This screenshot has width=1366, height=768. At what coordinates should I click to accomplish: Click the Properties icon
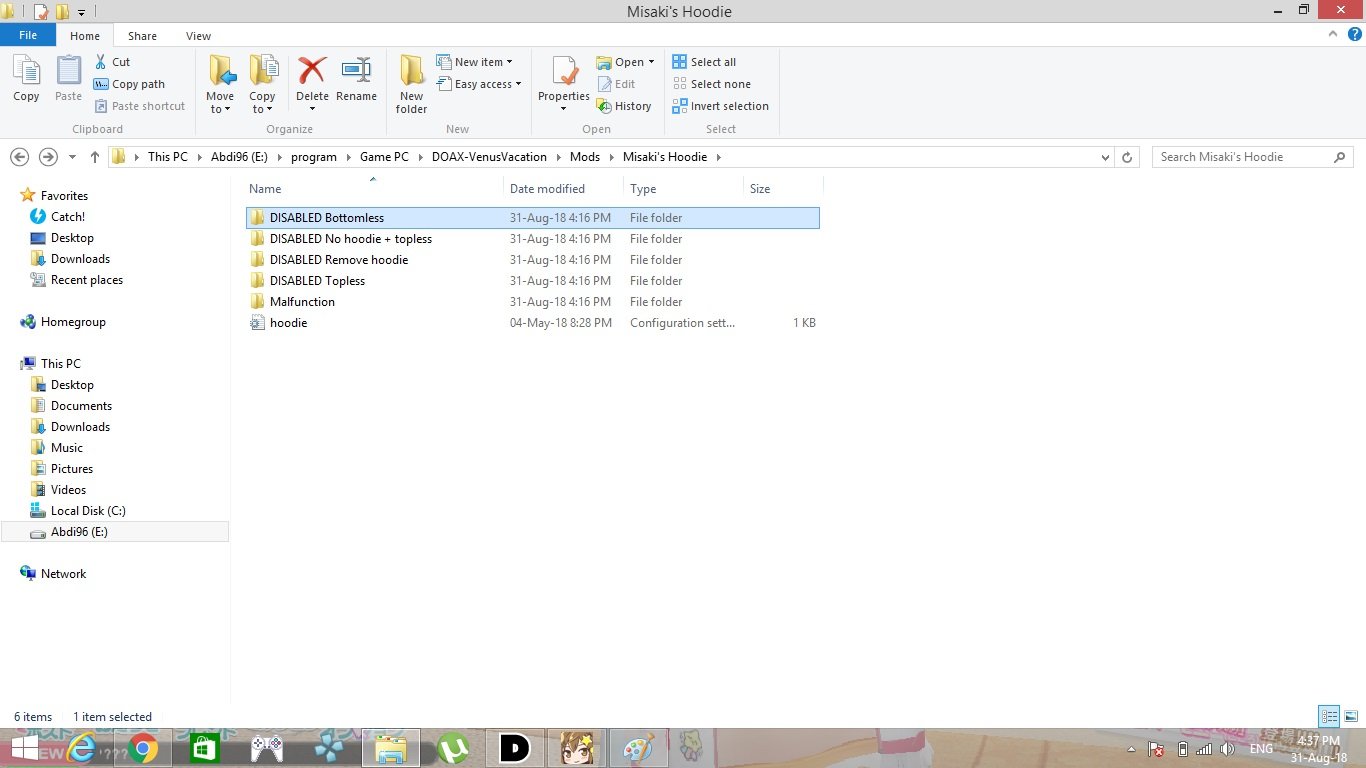point(564,72)
